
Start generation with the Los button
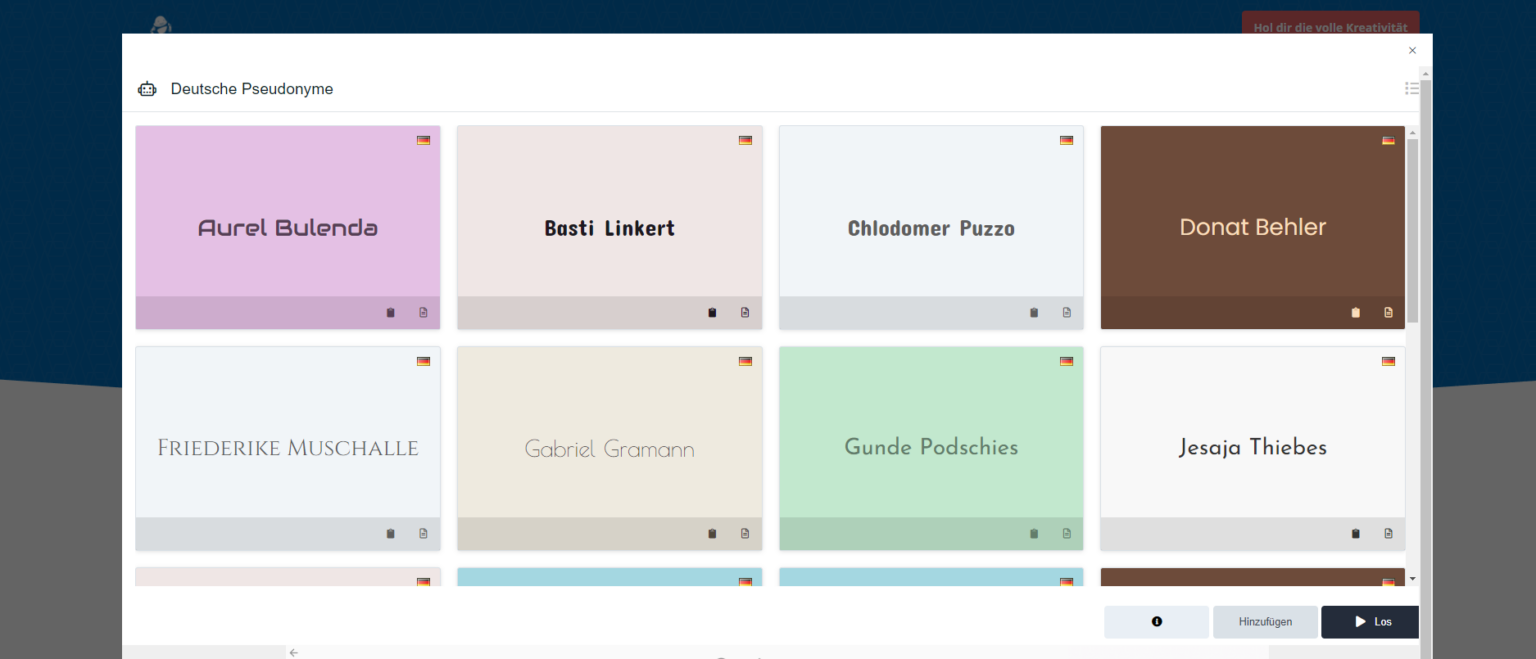[1369, 622]
